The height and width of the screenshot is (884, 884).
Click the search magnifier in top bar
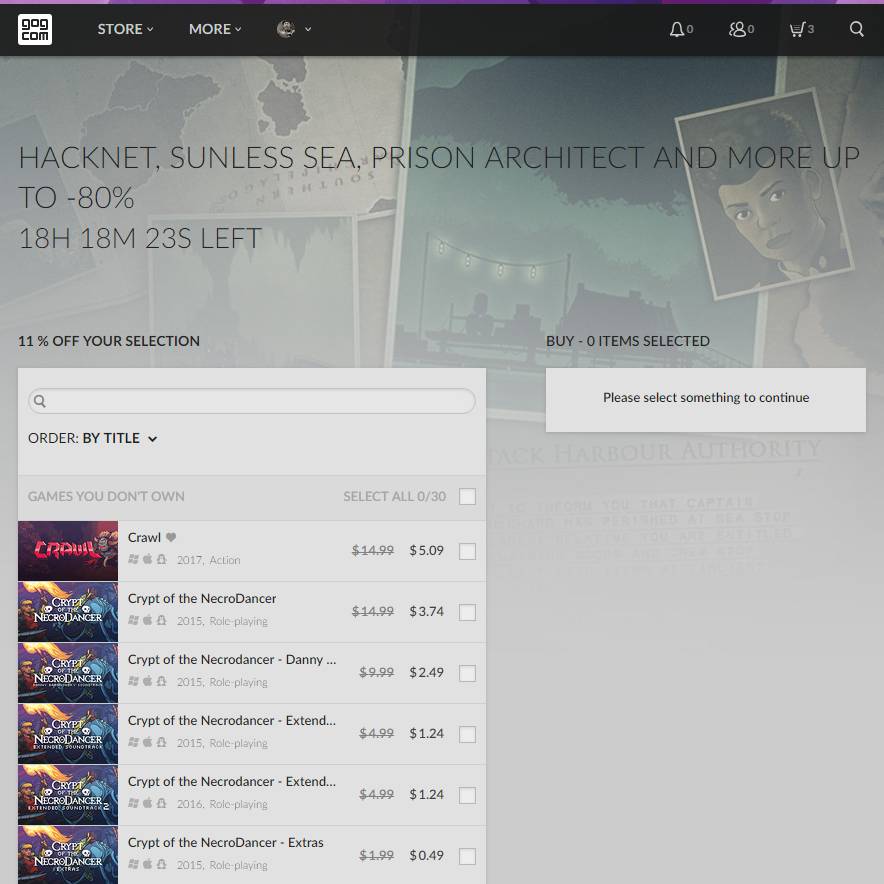tap(856, 29)
